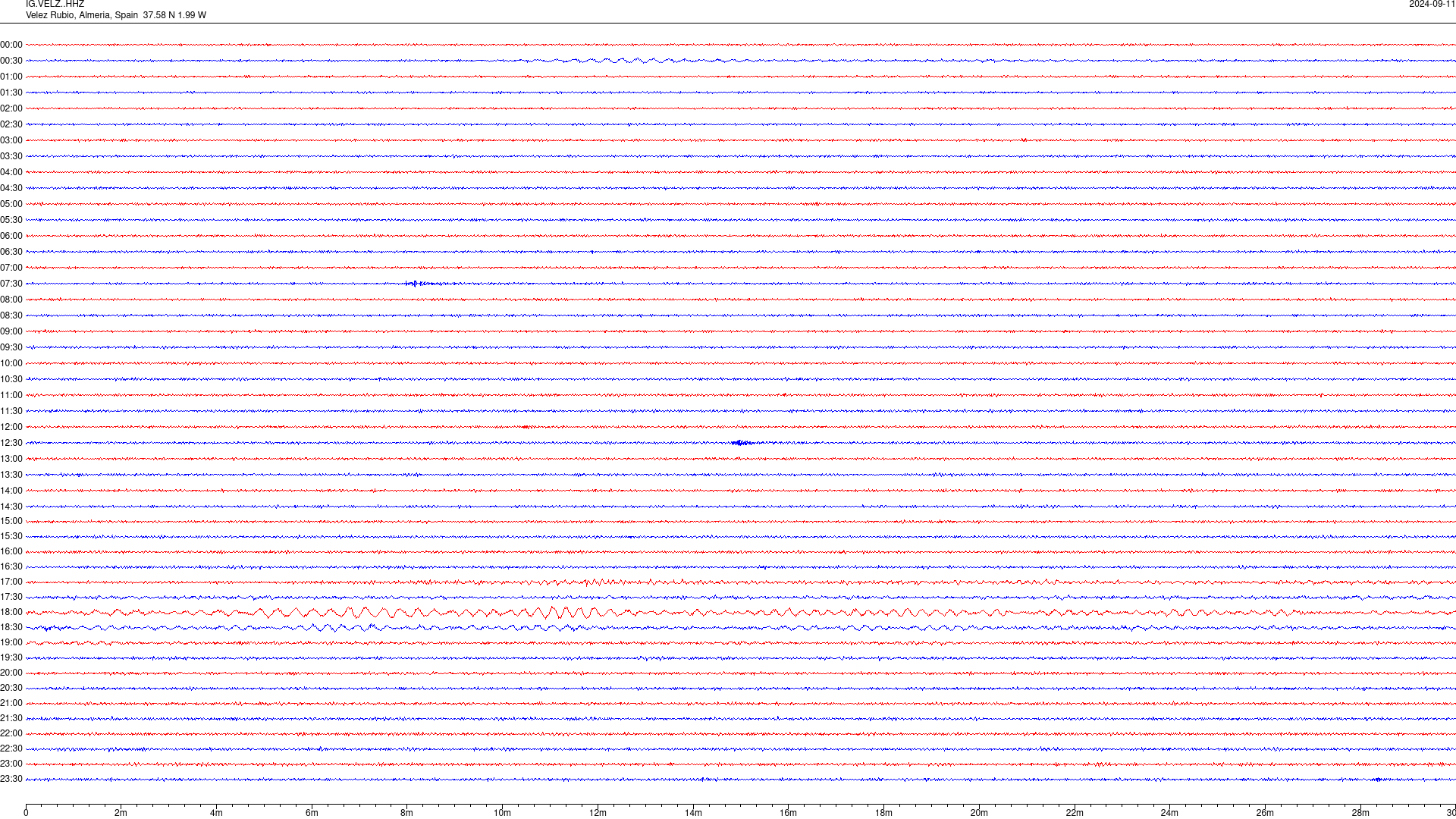1456x819 pixels.
Task: Select the 08:30 trace row label
Action: pyautogui.click(x=11, y=315)
